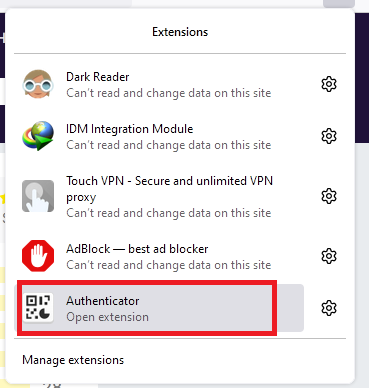Click 'Open extension' text under Authenticator
Screen dimensions: 369x388
click(x=107, y=317)
